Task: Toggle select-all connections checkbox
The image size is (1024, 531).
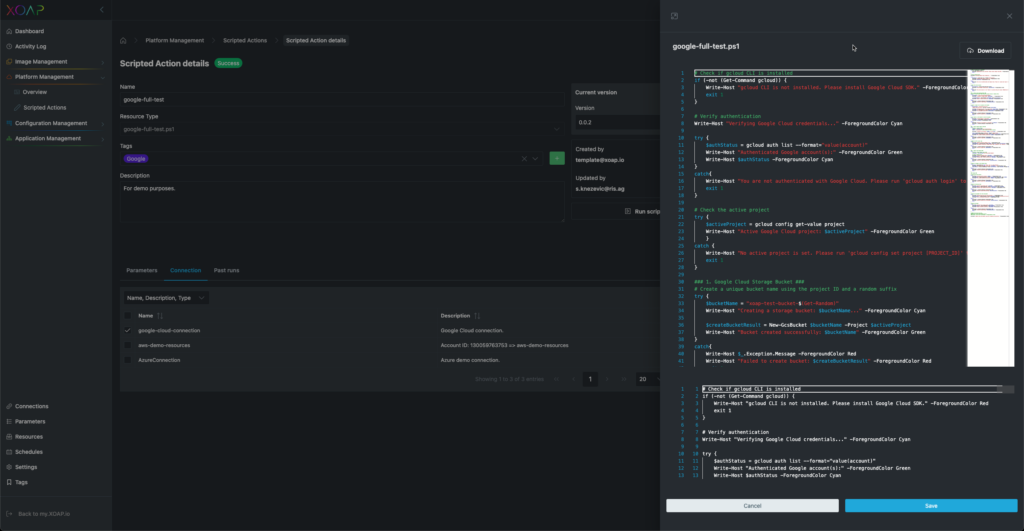Action: tap(127, 316)
